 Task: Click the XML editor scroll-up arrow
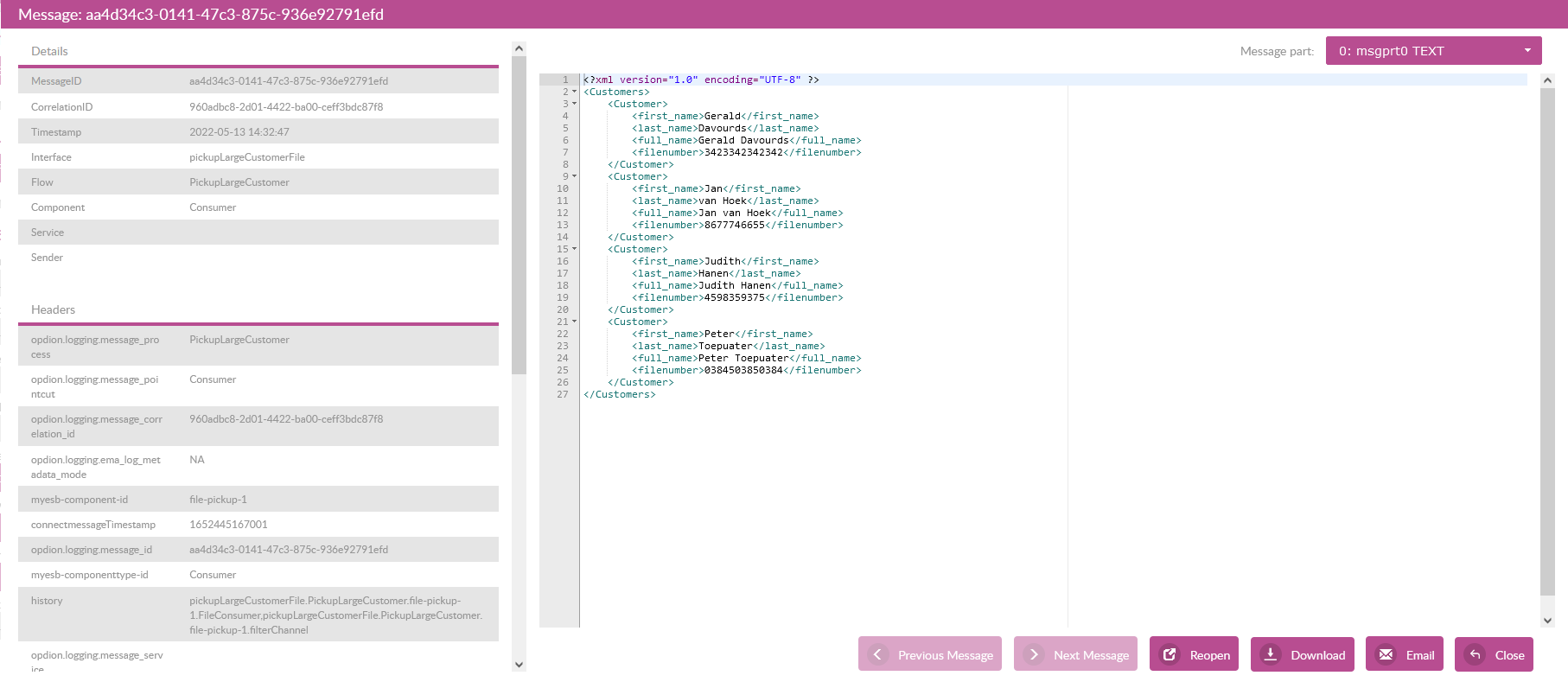[x=1547, y=80]
